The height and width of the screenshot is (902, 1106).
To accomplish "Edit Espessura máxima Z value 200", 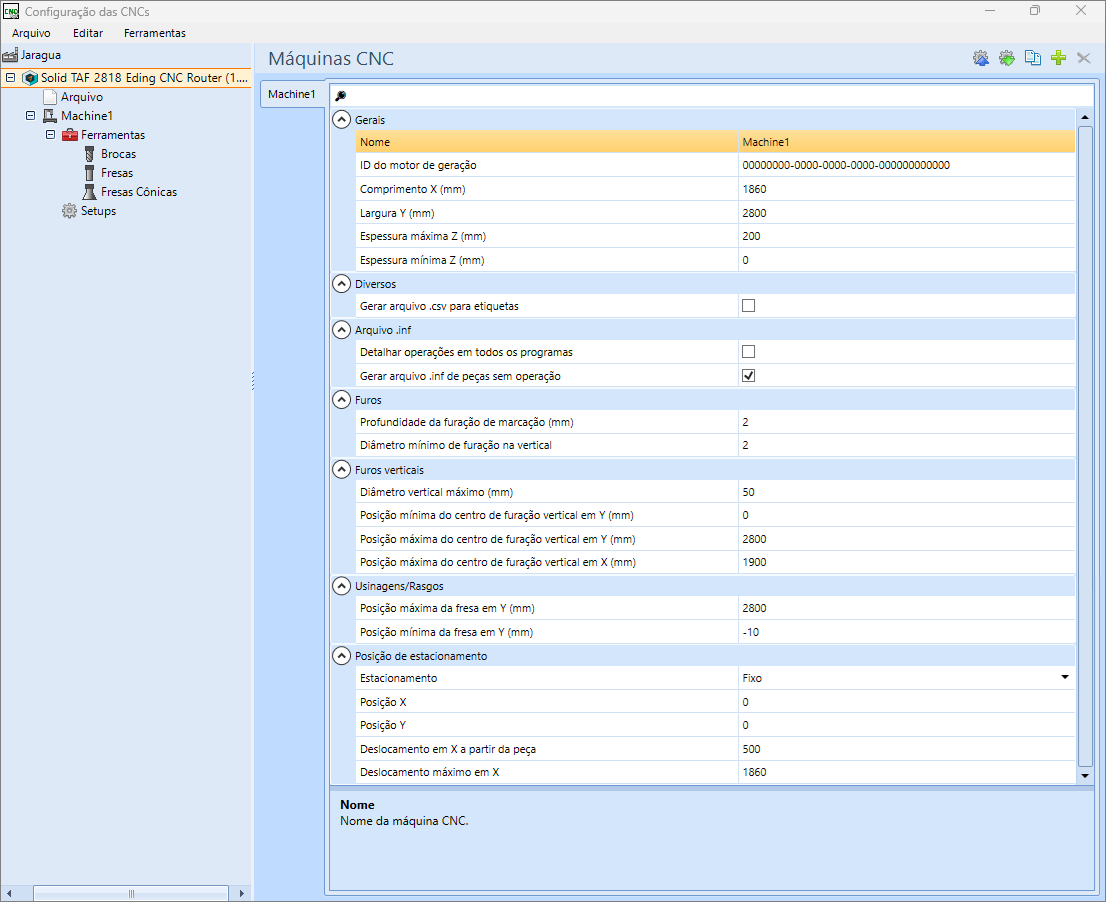I will (906, 236).
